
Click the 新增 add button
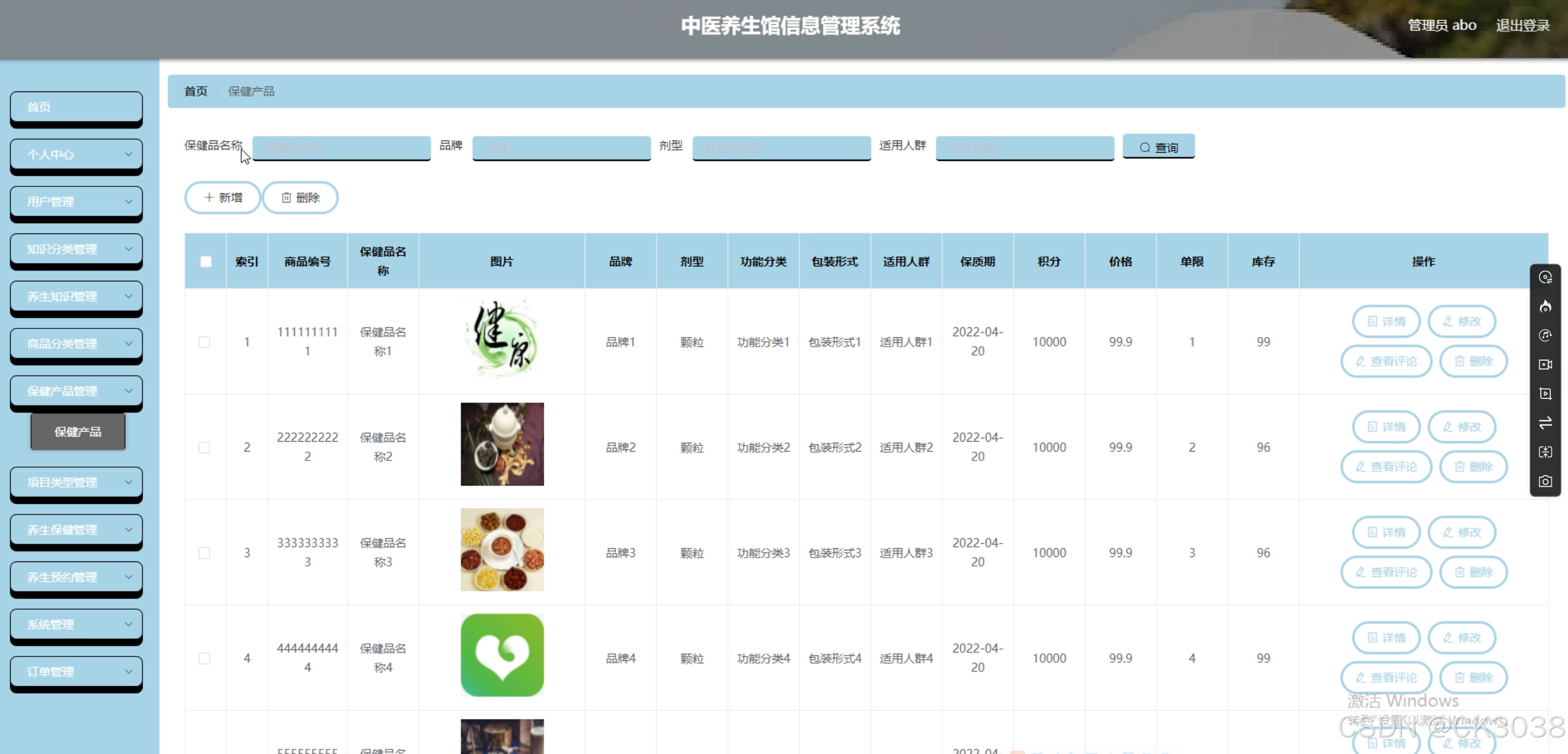point(223,198)
